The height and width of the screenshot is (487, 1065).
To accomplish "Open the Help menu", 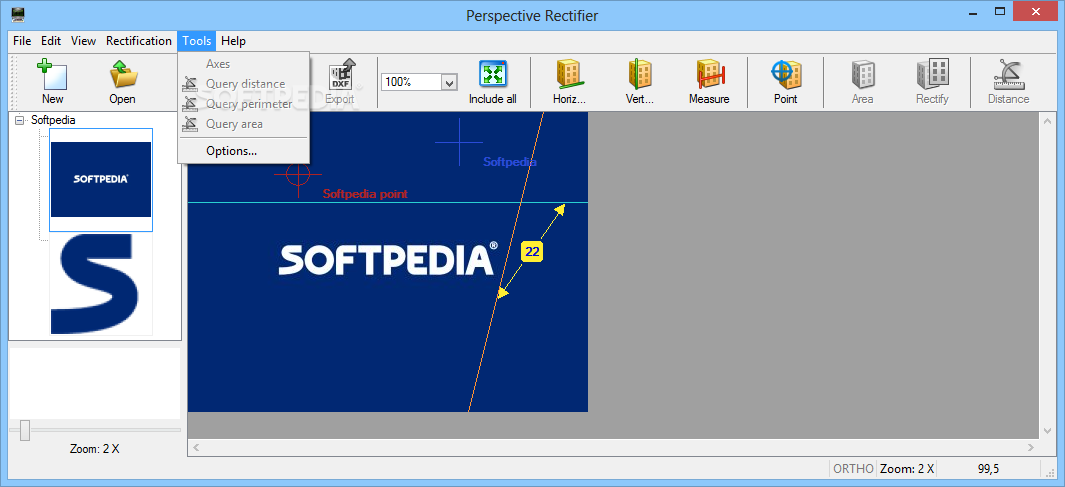I will pos(233,41).
